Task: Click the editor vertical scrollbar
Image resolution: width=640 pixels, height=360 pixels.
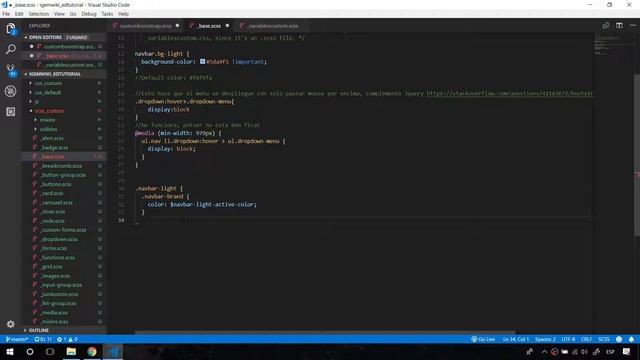Action: pos(637,155)
